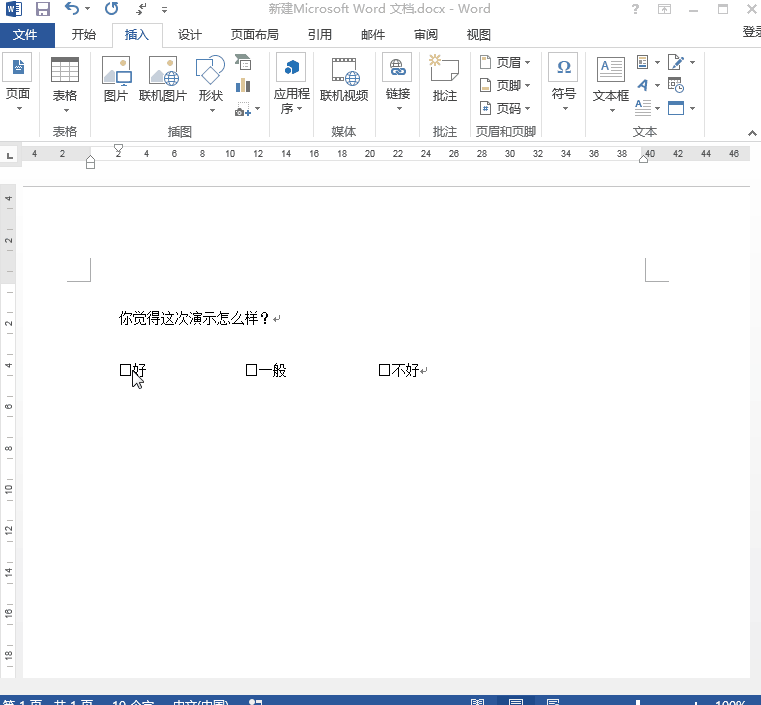The width and height of the screenshot is (761, 705).
Task: Click the Date and Time icon
Action: click(x=676, y=85)
